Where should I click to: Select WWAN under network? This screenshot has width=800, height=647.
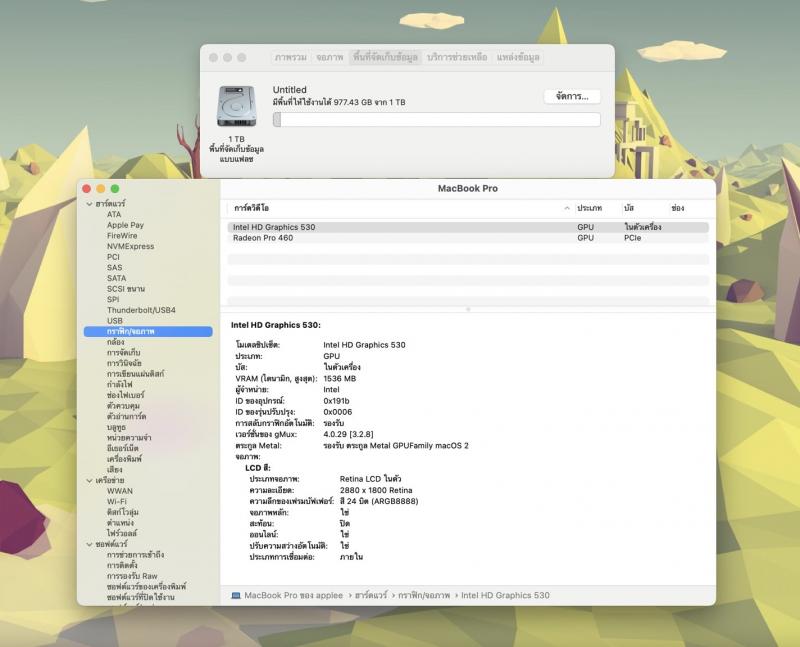(x=120, y=491)
